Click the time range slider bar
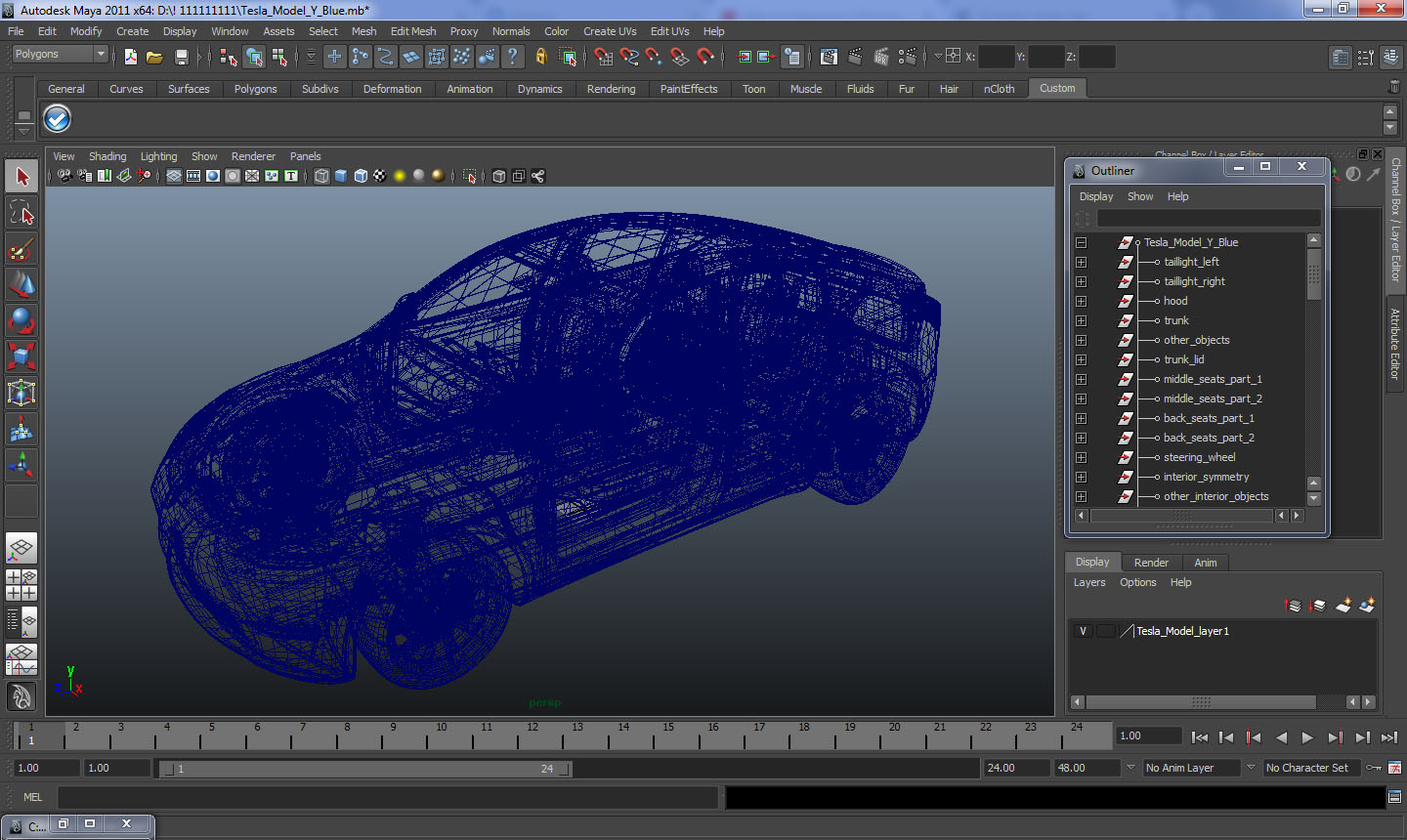 point(366,769)
